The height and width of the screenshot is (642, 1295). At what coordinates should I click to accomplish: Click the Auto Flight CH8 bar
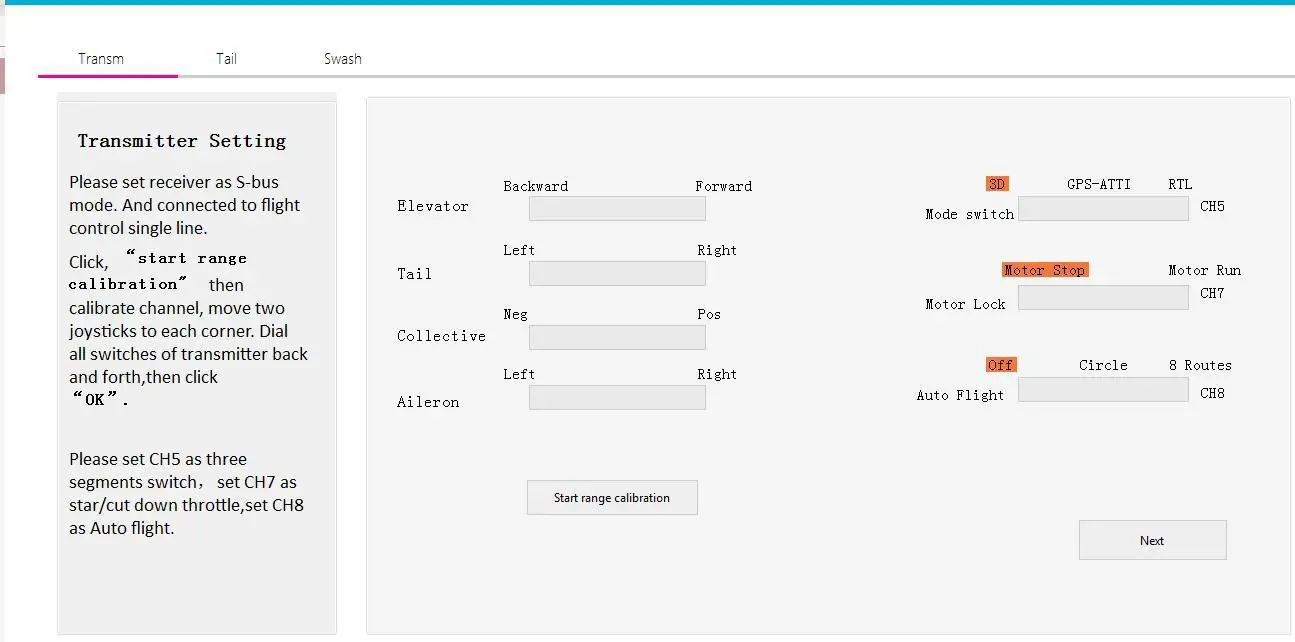(1103, 390)
